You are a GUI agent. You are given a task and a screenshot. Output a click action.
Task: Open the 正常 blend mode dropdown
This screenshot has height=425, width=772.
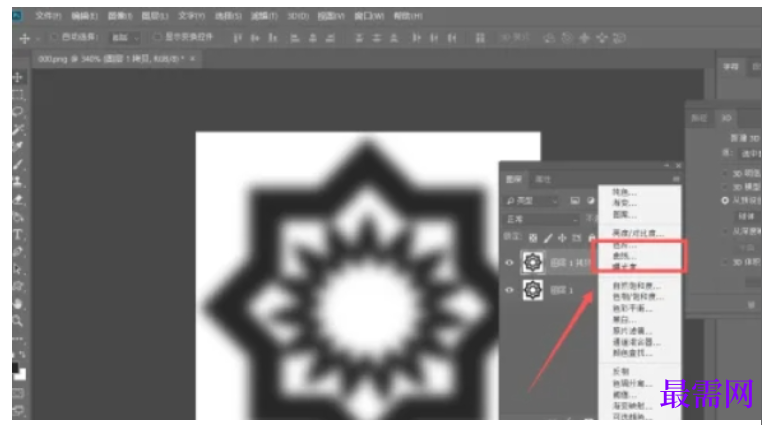coord(542,219)
